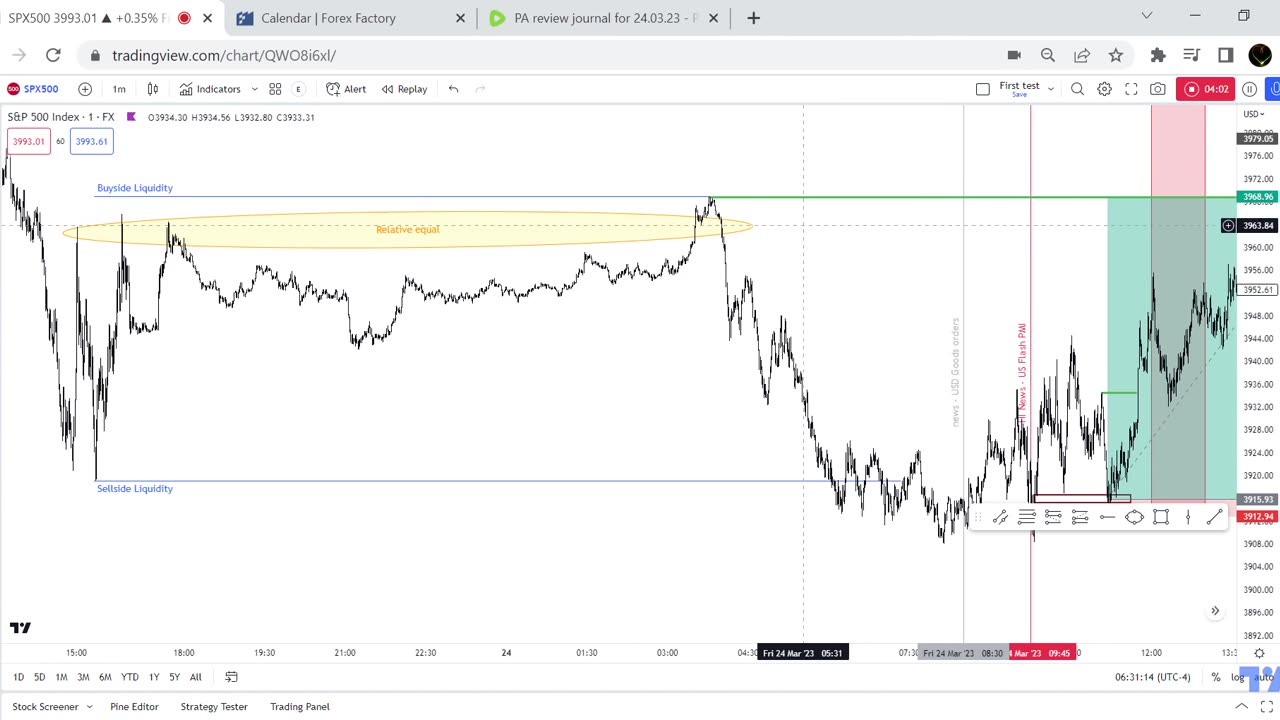Select the 1M time range
The image size is (1280, 720).
61,677
